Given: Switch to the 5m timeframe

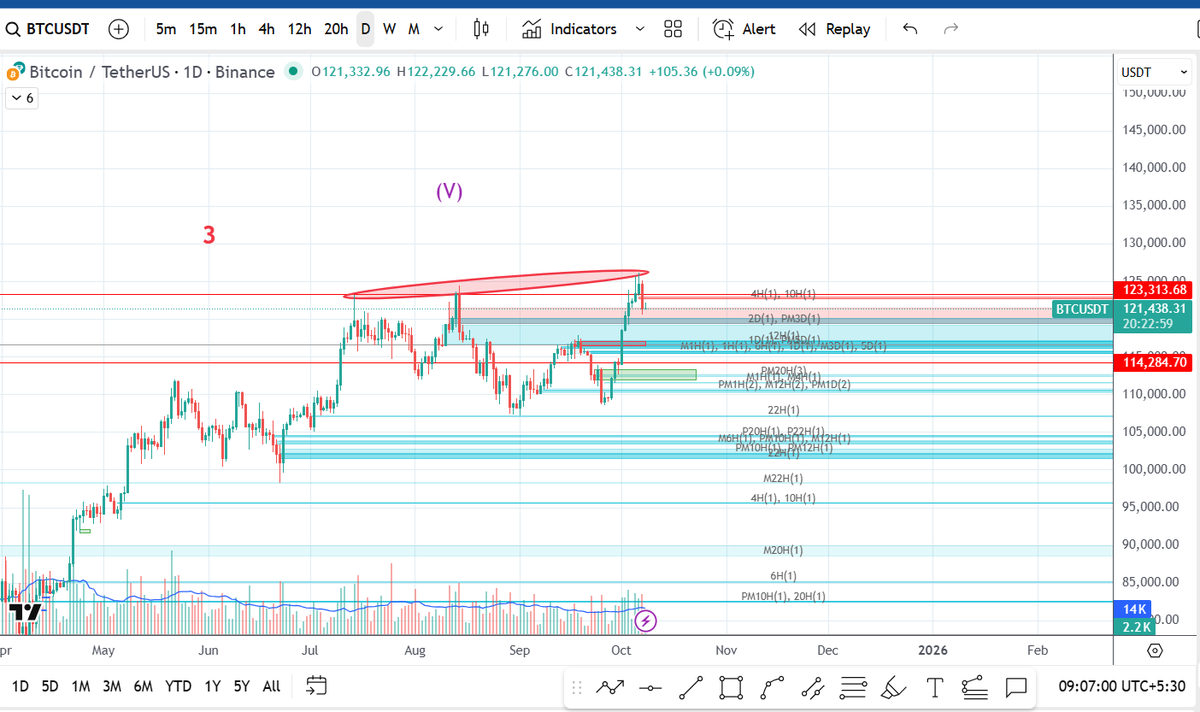Looking at the screenshot, I should pyautogui.click(x=166, y=29).
